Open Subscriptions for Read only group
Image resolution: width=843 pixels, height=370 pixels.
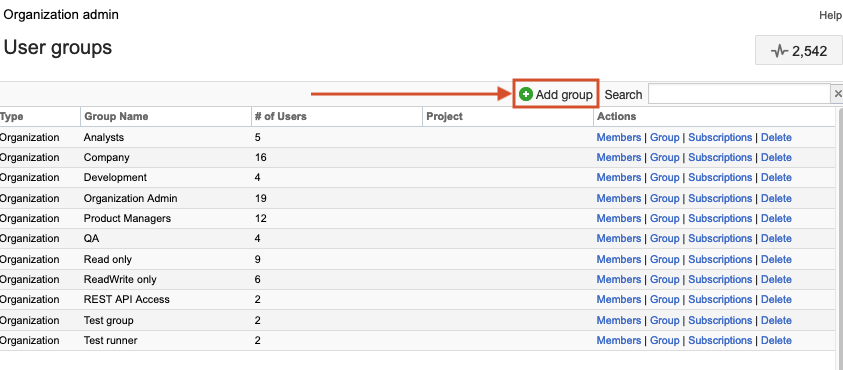[720, 259]
